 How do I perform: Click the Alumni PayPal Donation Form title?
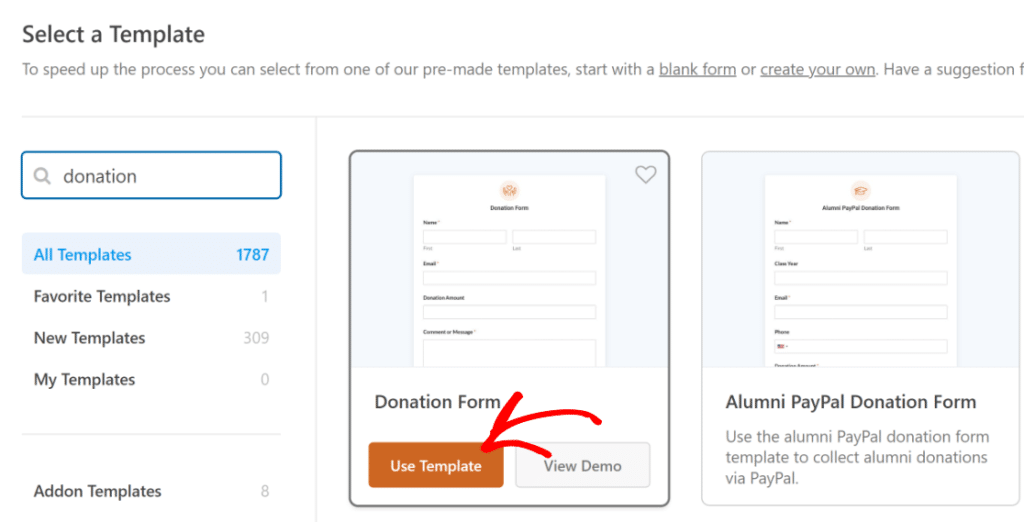850,403
